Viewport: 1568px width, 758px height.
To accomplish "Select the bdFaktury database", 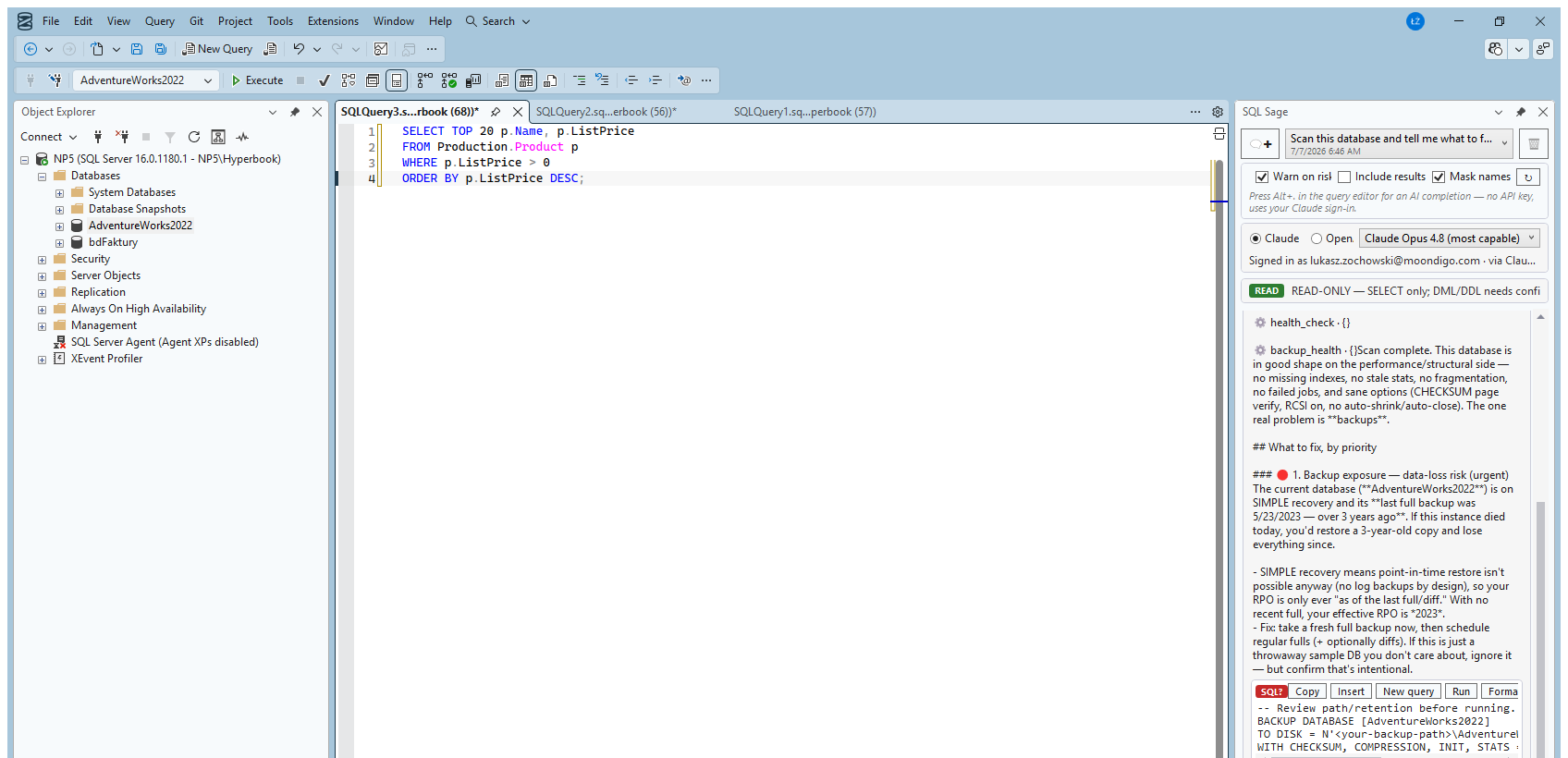I will pyautogui.click(x=113, y=242).
